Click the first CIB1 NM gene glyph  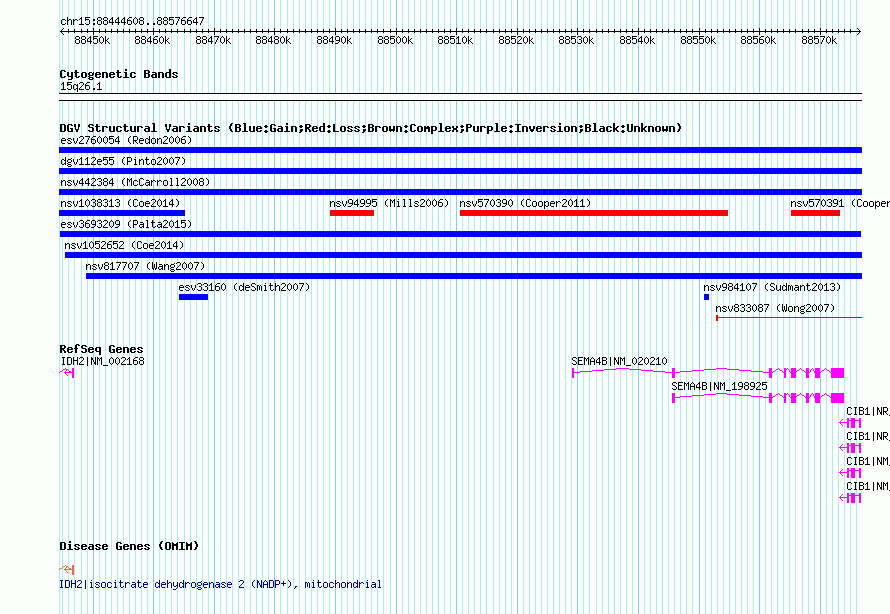(850, 473)
